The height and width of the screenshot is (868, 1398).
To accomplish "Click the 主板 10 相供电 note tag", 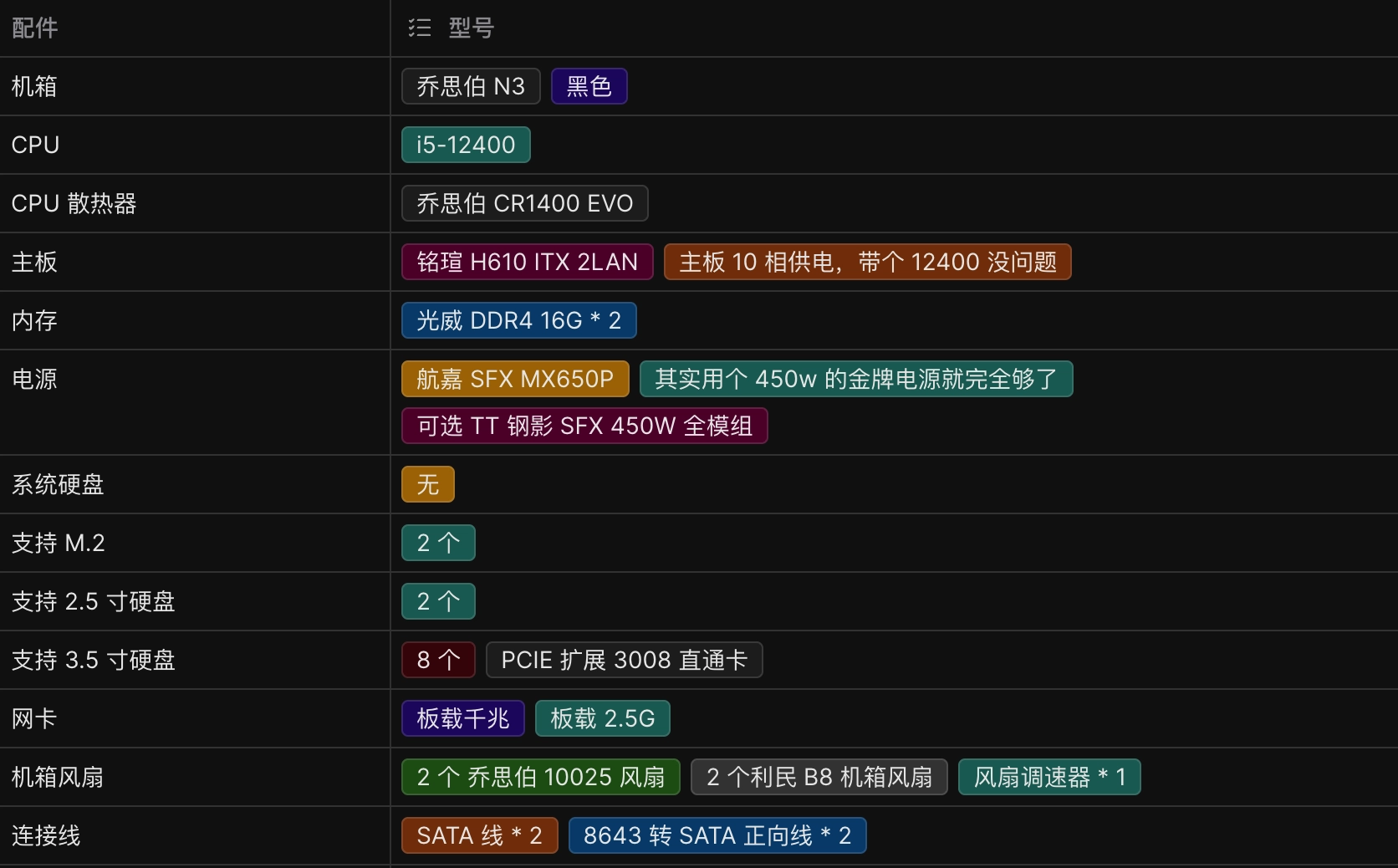I will pos(868,262).
